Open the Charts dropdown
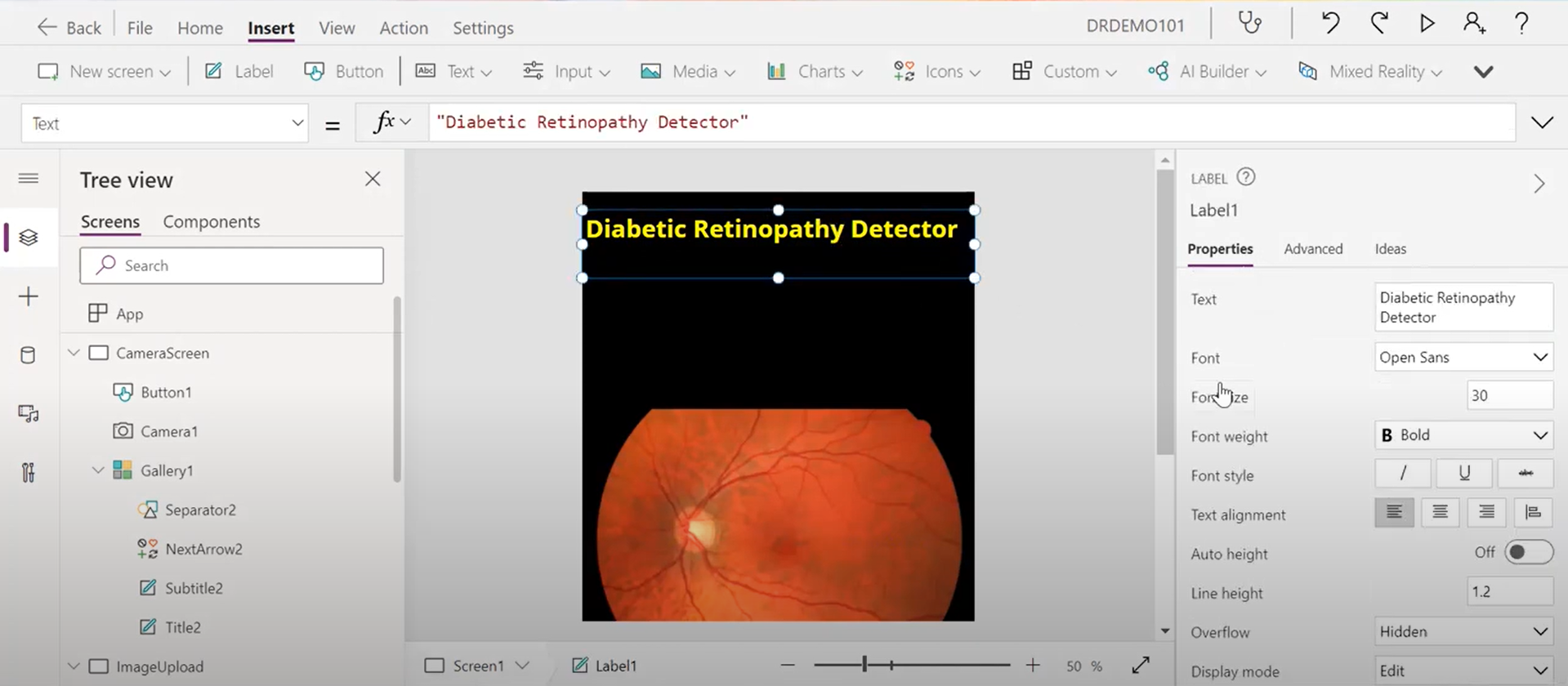The image size is (1568, 686). [815, 71]
